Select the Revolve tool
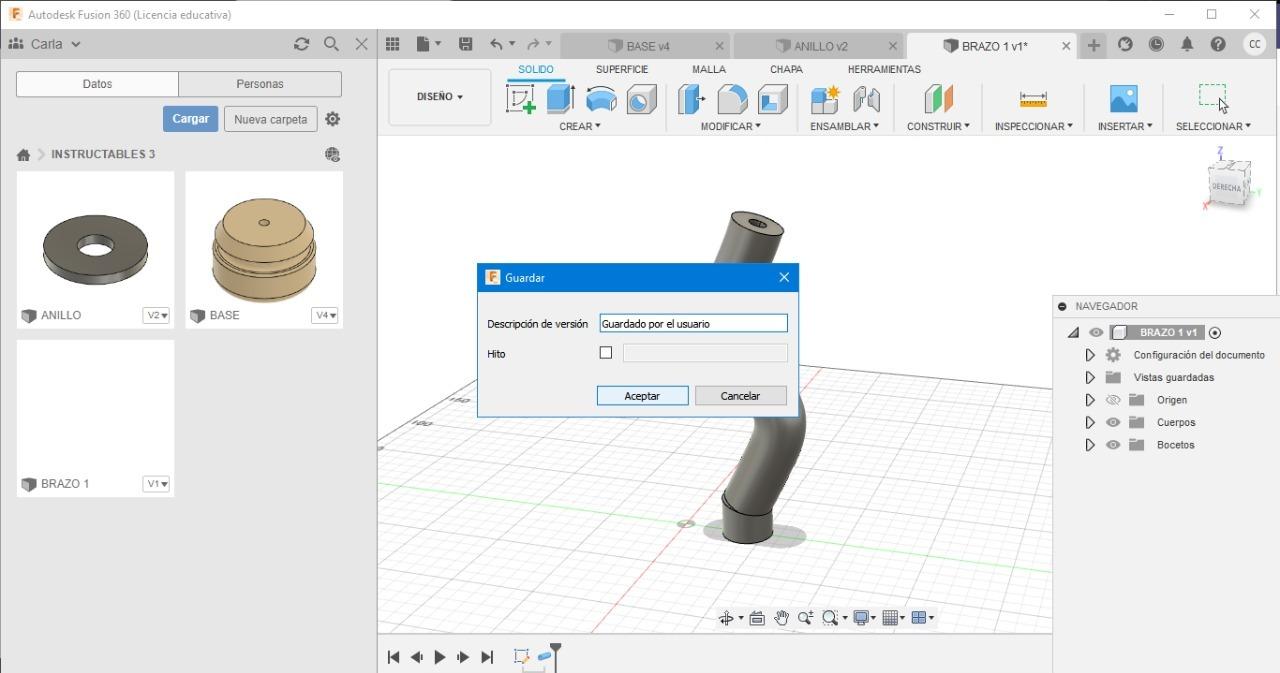The width and height of the screenshot is (1280, 673). (x=601, y=99)
